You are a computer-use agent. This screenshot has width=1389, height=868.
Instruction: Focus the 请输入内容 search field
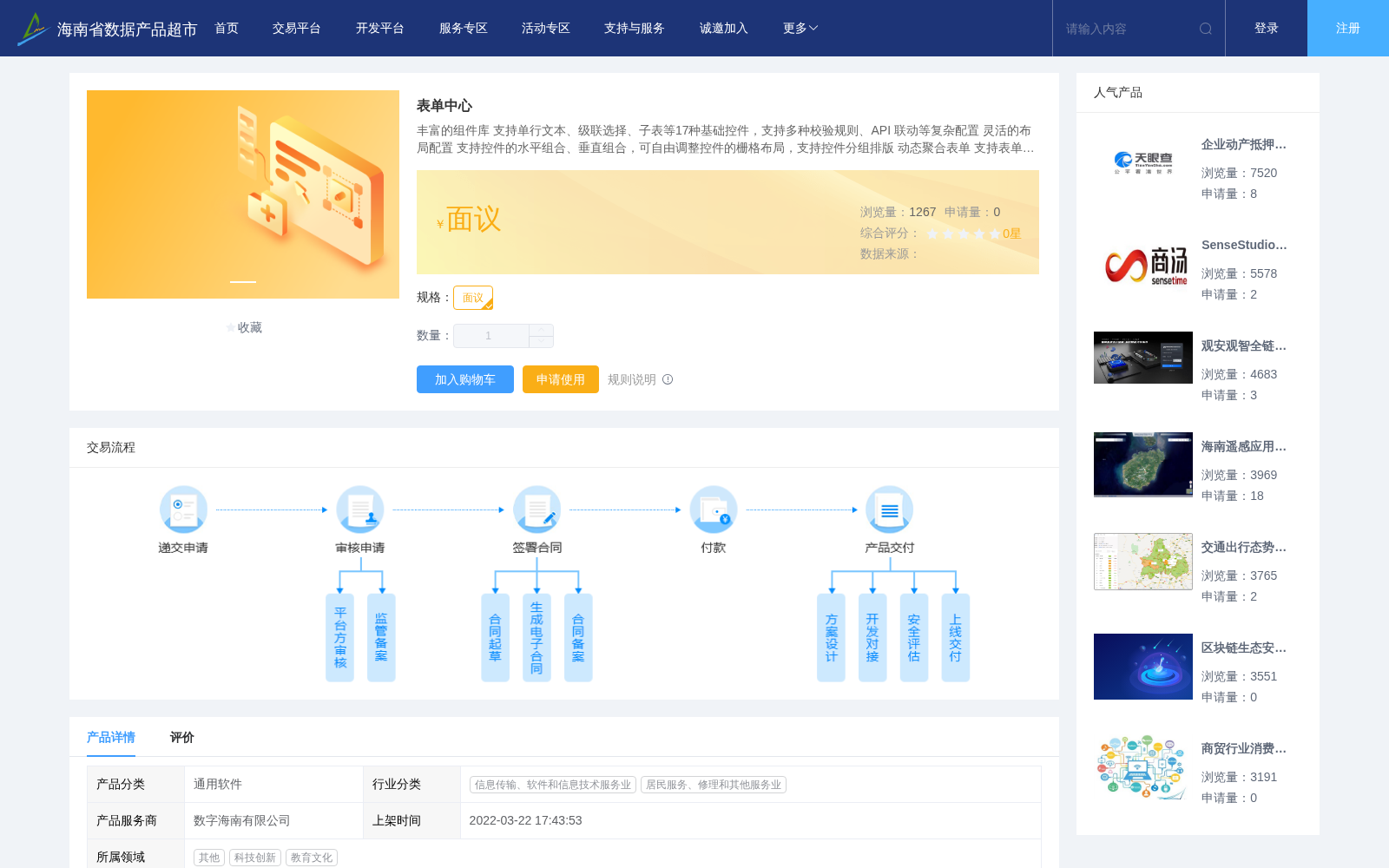click(1127, 29)
